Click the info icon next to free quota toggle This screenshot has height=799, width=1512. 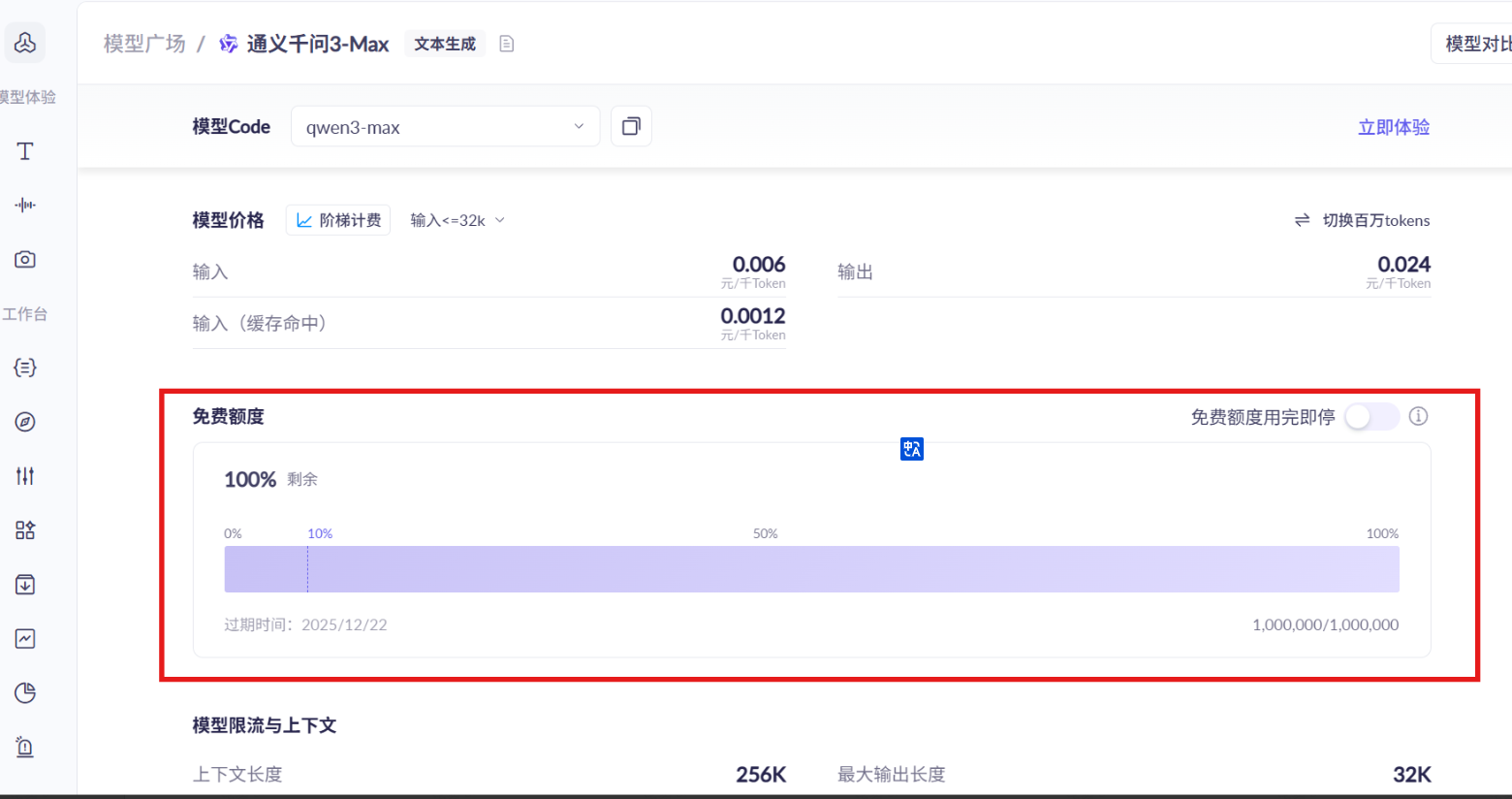(1418, 416)
